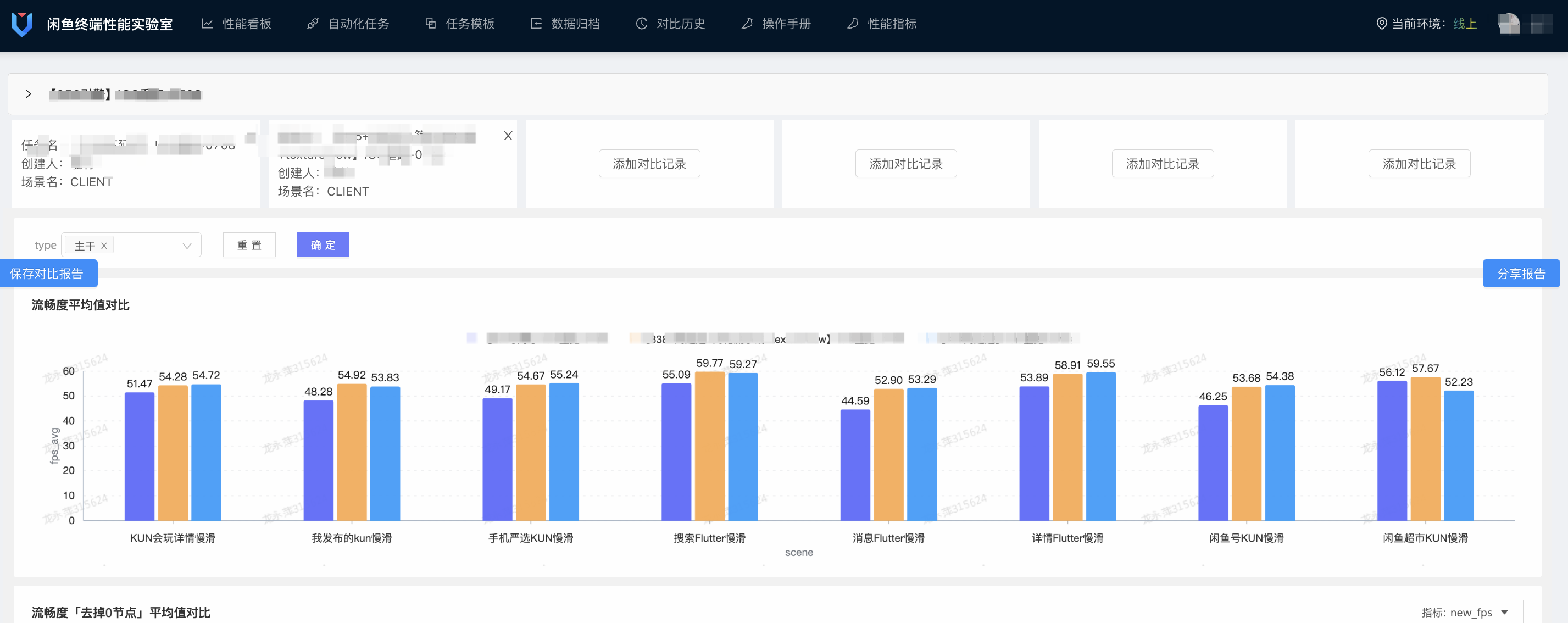Click the 闲鱼终端性能实验室 logo icon
The width and height of the screenshot is (1568, 623).
[22, 24]
